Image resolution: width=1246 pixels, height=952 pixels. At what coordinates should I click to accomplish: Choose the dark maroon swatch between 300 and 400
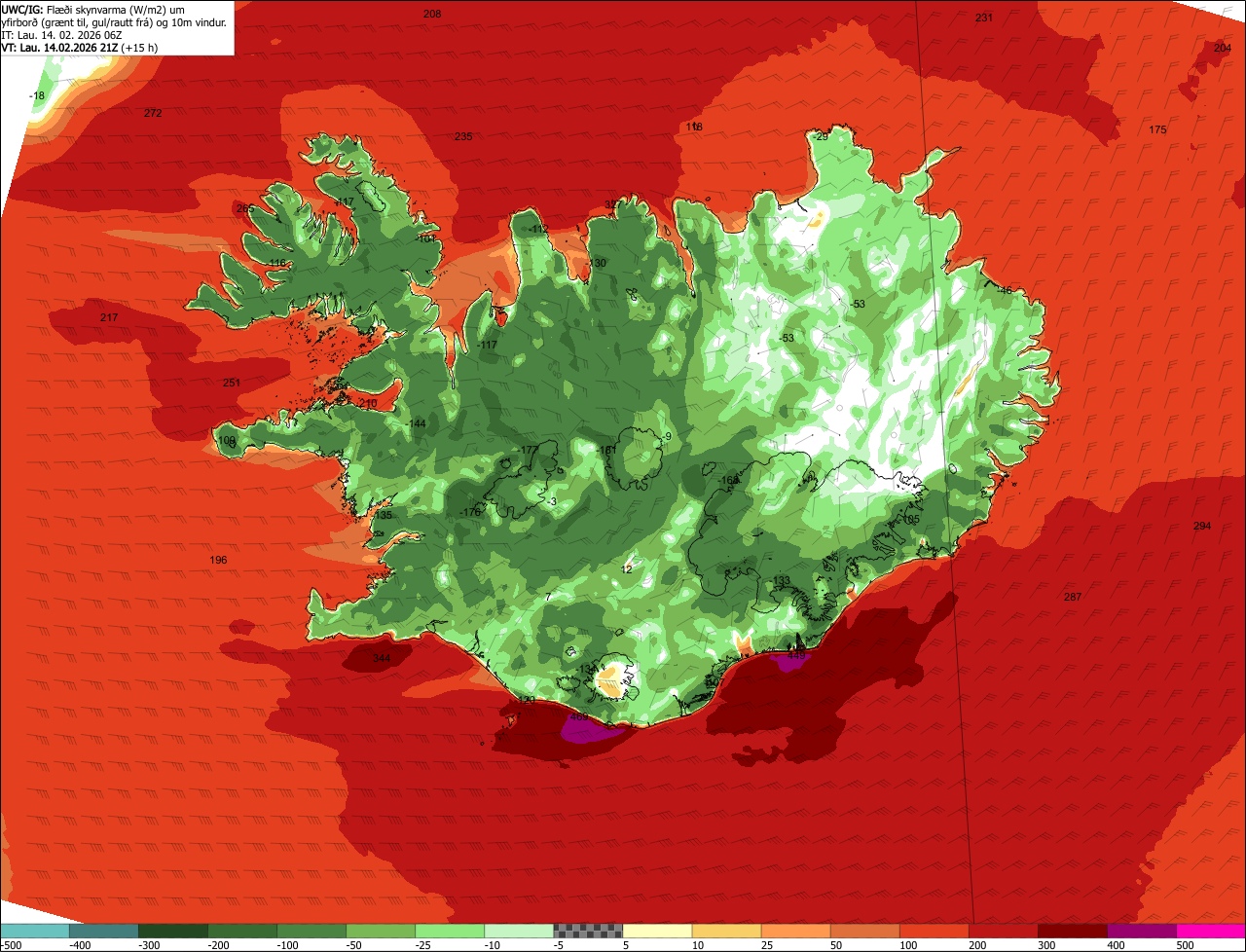pyautogui.click(x=1072, y=931)
